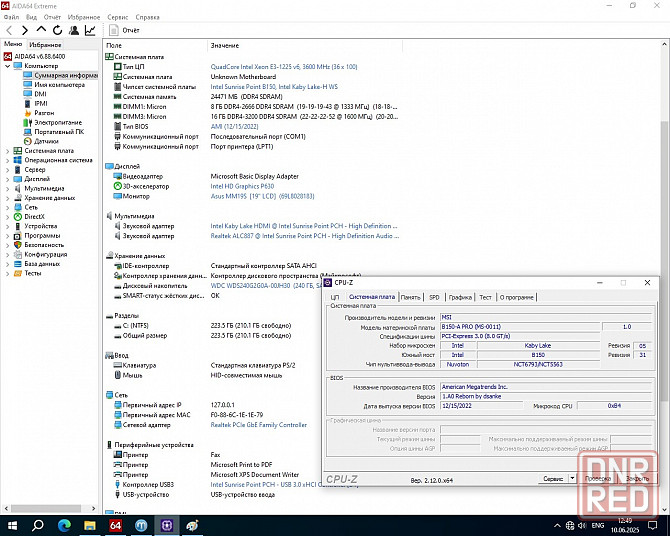Screen dimensions: 670x536
Task: Expand the Системная плата tree node
Action: (7, 151)
